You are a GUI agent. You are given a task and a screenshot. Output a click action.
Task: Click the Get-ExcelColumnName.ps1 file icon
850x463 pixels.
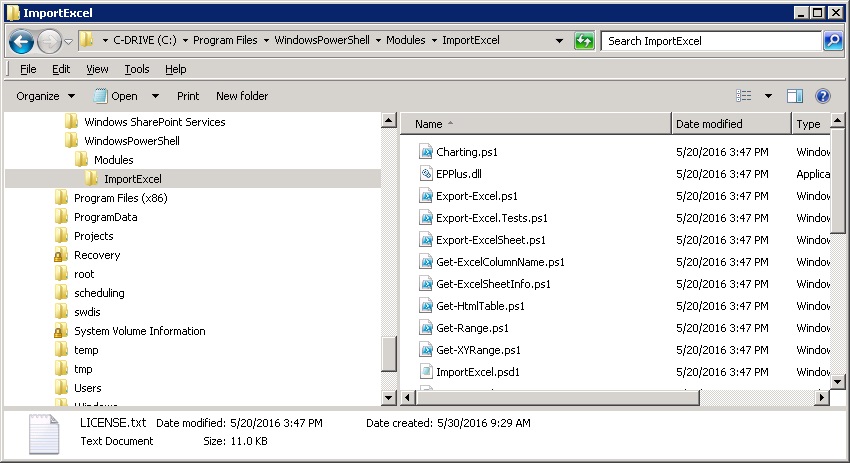click(426, 262)
